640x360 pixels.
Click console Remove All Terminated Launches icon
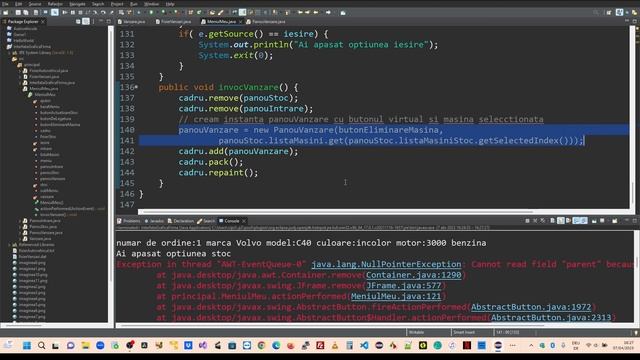point(543,221)
